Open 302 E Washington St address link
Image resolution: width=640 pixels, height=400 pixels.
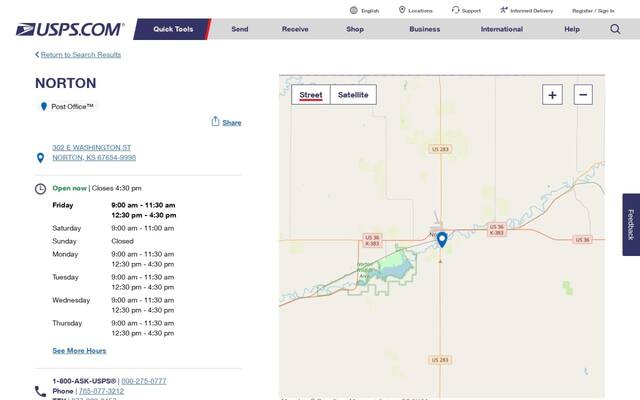point(92,147)
